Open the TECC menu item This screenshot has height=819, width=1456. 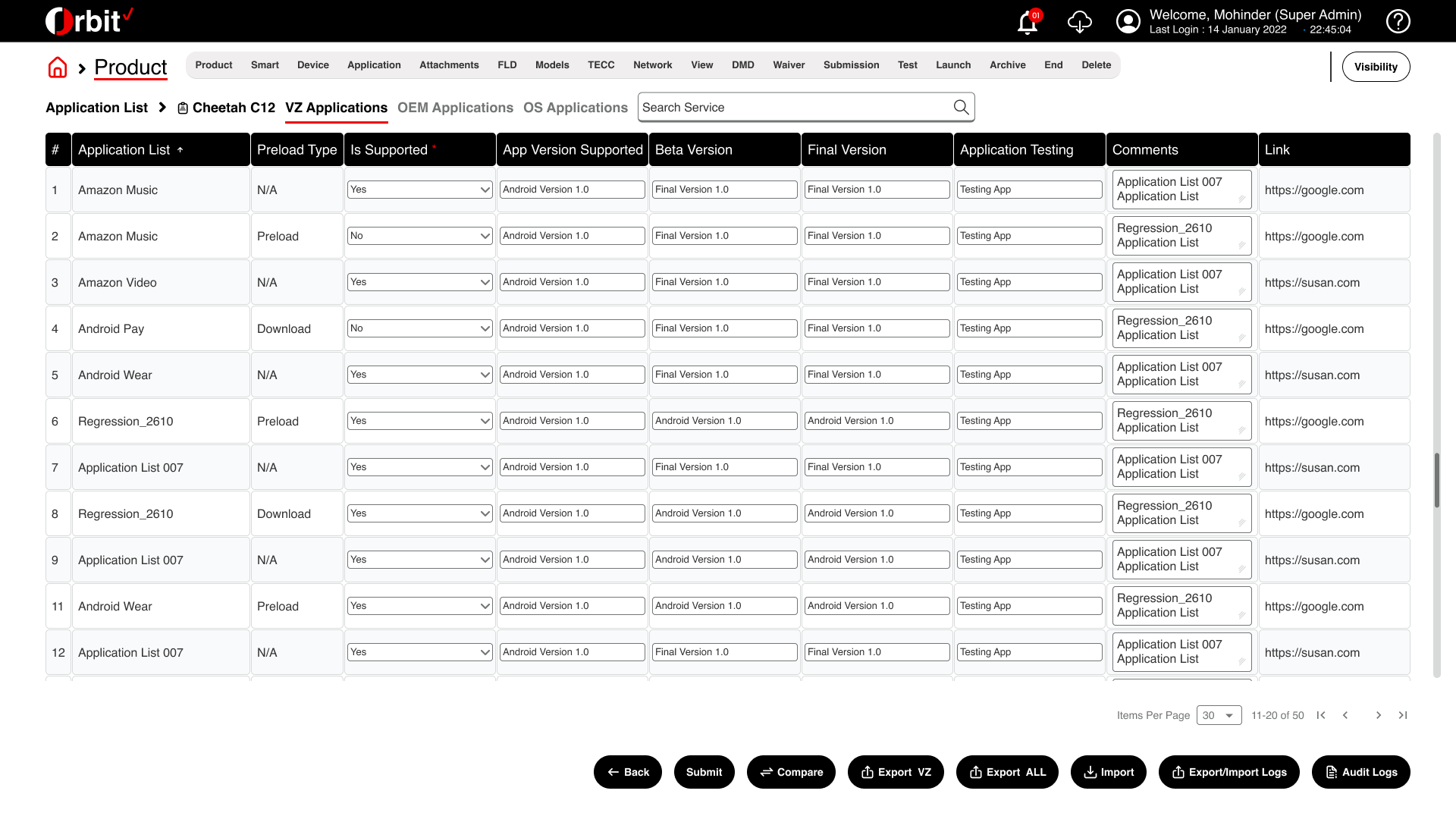click(x=601, y=65)
